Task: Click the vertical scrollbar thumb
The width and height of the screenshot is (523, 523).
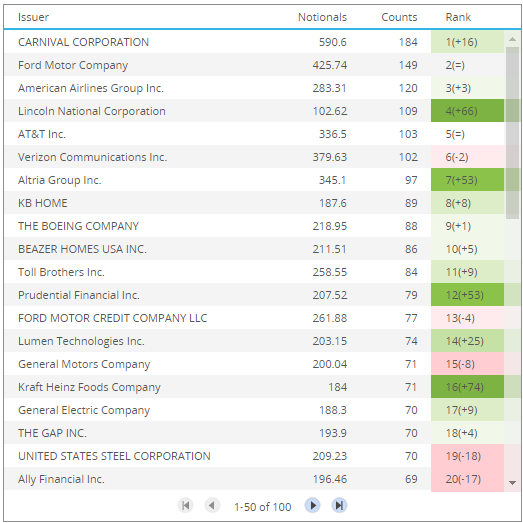Action: [x=512, y=133]
